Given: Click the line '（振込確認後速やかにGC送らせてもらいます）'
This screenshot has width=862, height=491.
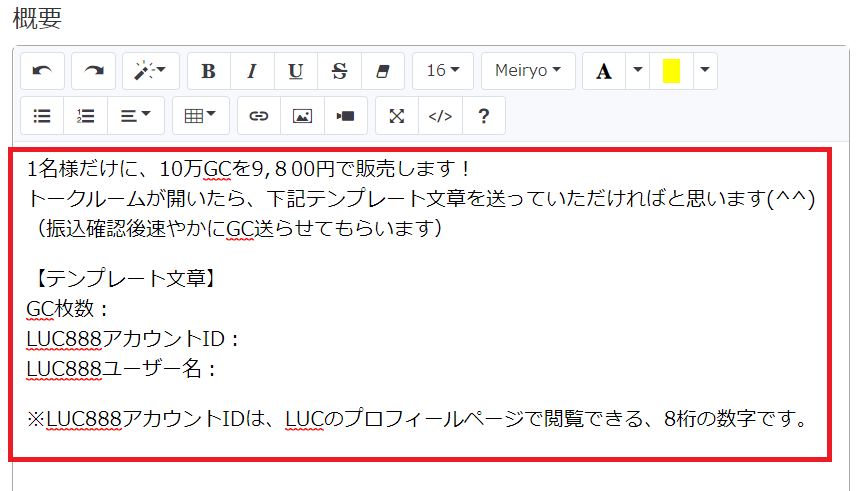Looking at the screenshot, I should pyautogui.click(x=240, y=228).
